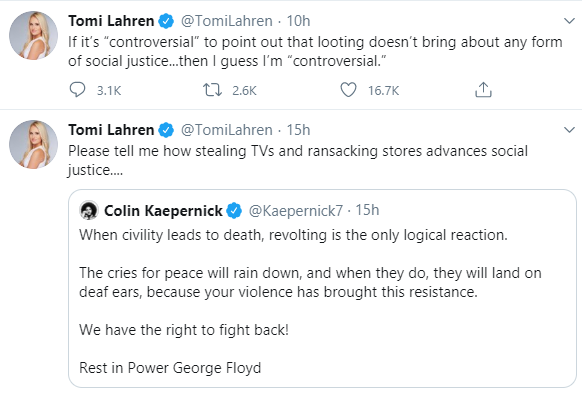Image resolution: width=582 pixels, height=393 pixels.
Task: Open the 15h timestamp of quoted tweet
Action: [x=367, y=210]
